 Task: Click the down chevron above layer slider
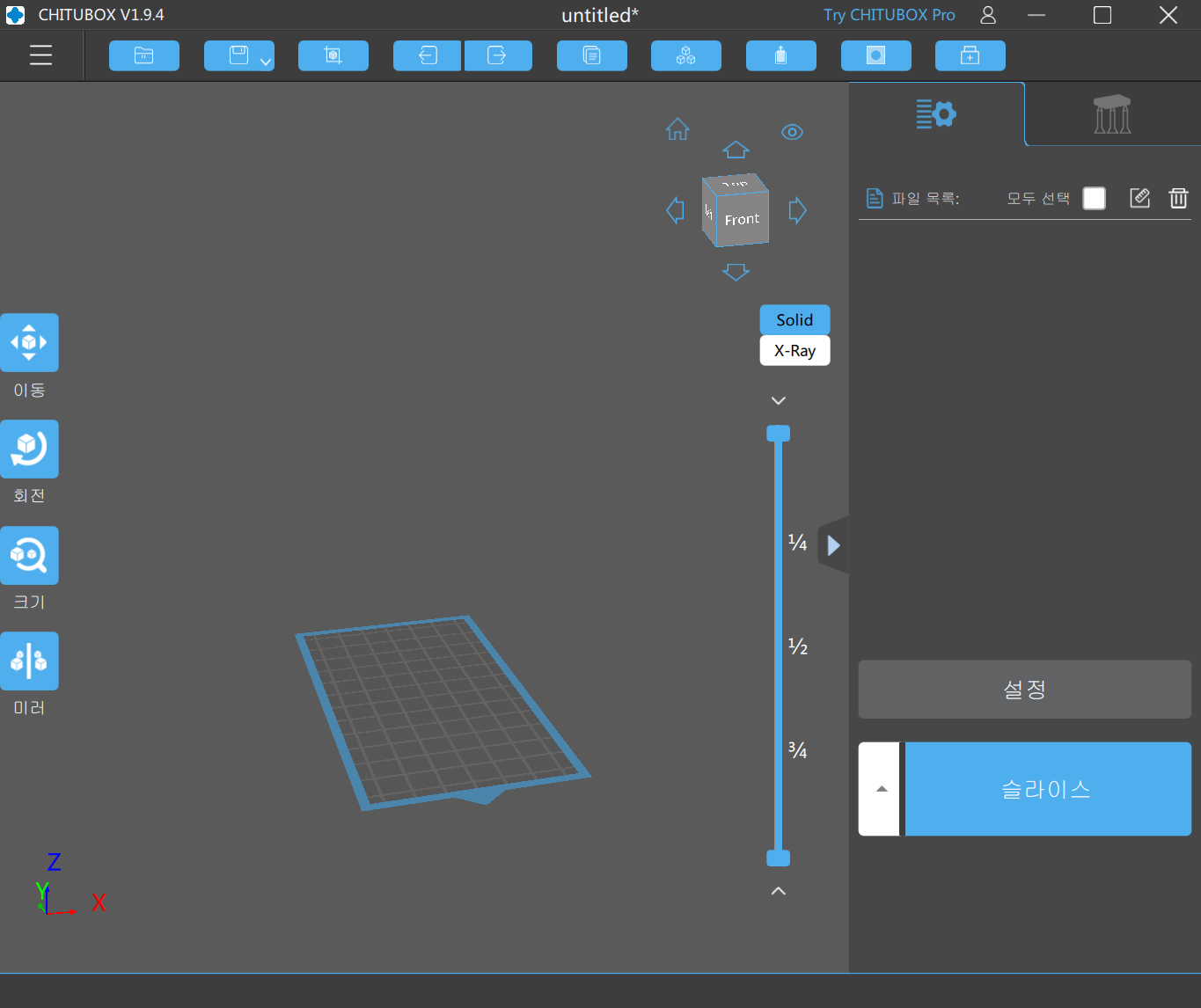[x=779, y=400]
